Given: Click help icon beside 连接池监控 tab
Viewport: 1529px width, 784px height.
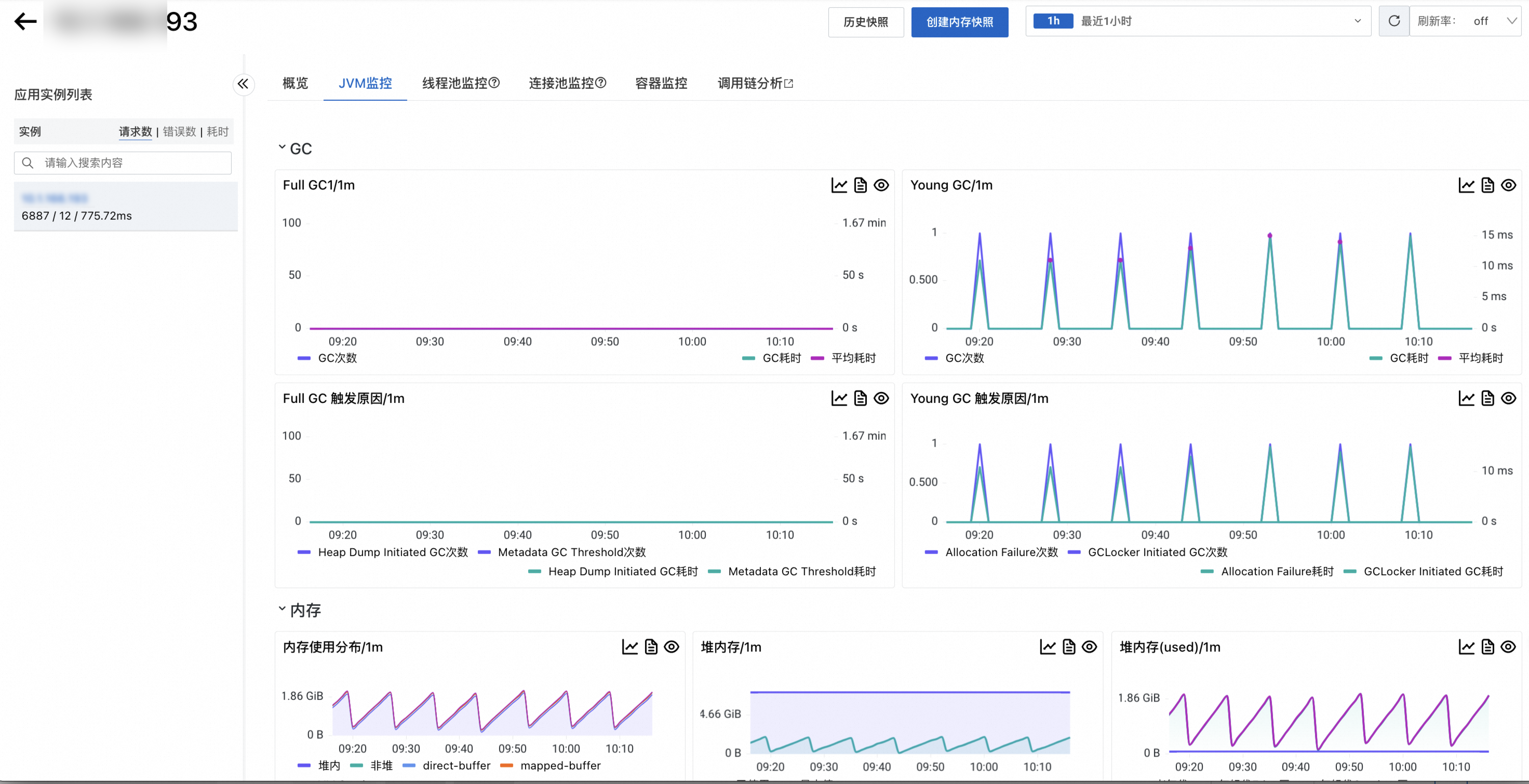Looking at the screenshot, I should coord(600,83).
